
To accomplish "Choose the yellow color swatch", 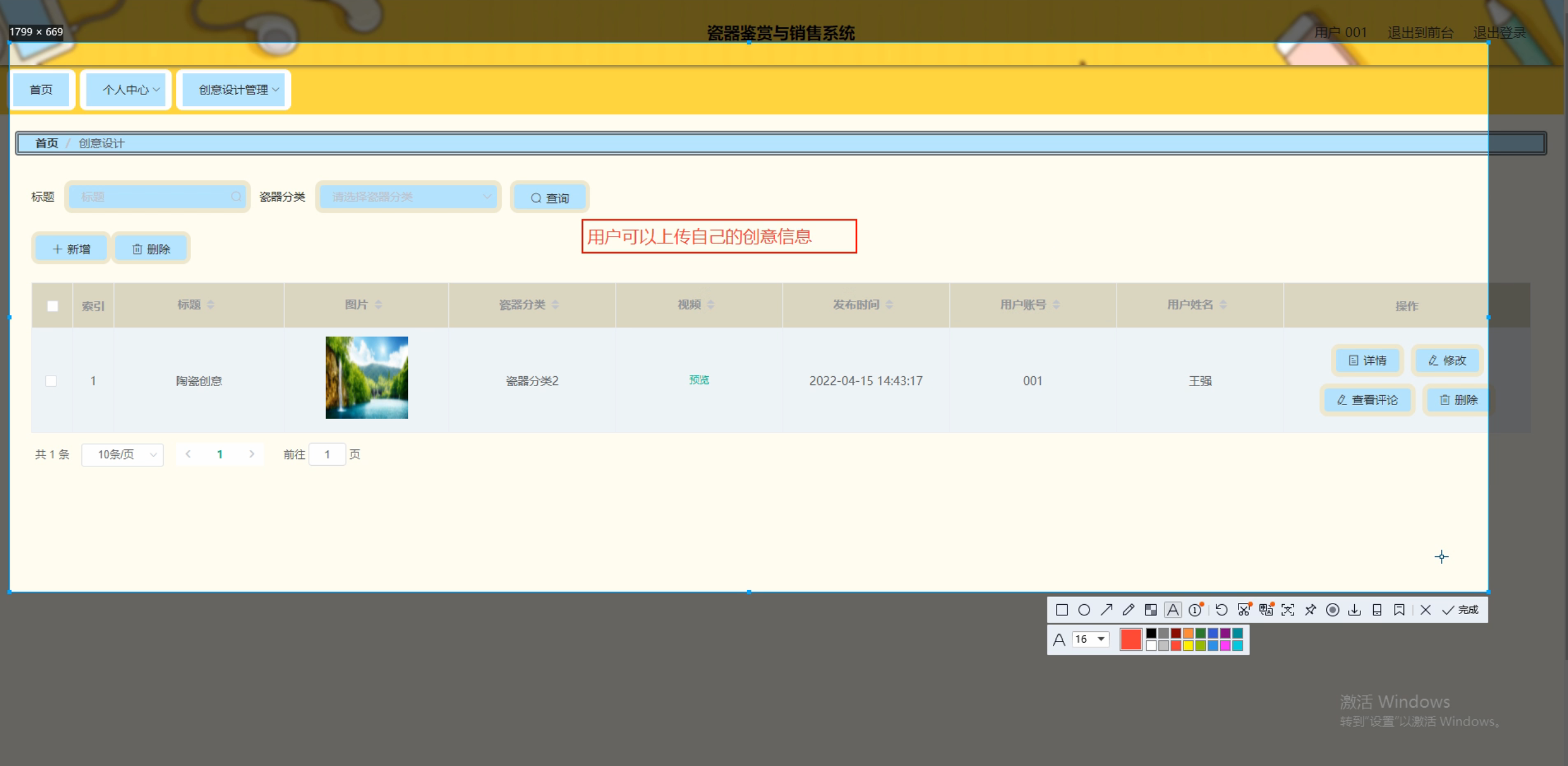I will 1188,645.
